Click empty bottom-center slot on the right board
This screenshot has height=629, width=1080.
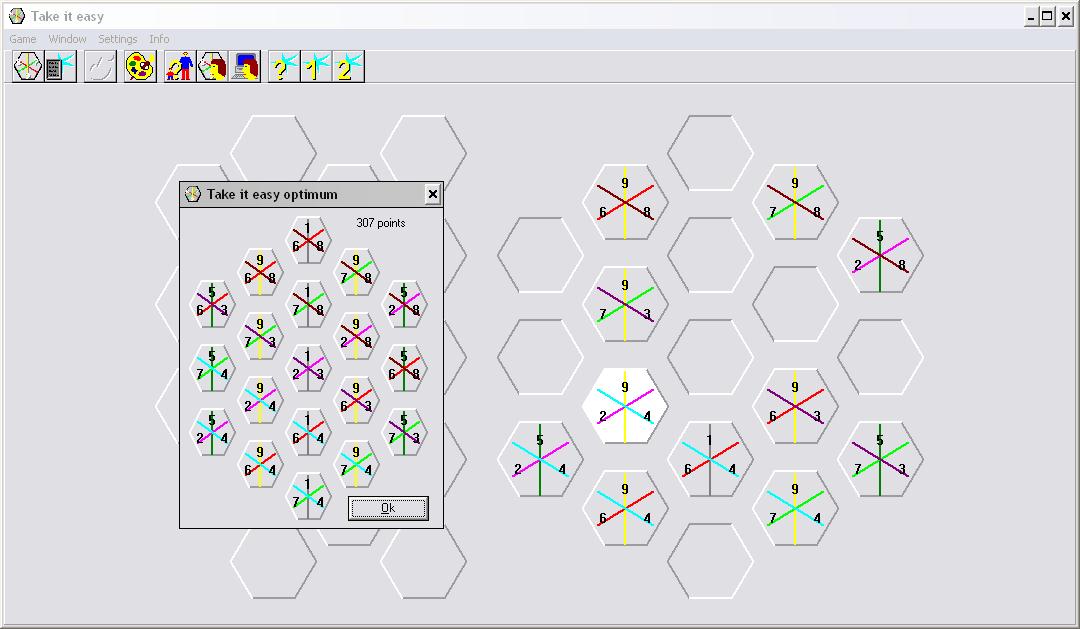point(710,561)
